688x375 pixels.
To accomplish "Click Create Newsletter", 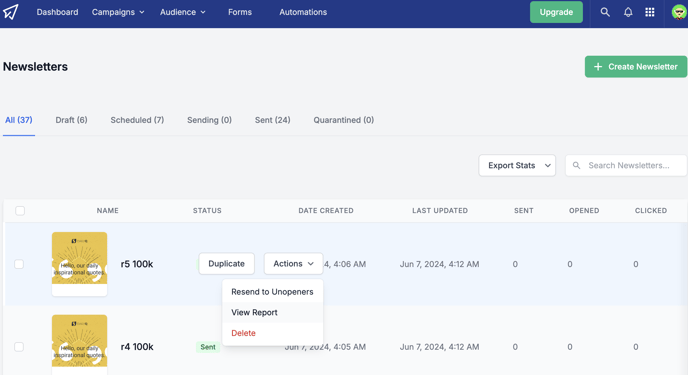I will tap(636, 67).
